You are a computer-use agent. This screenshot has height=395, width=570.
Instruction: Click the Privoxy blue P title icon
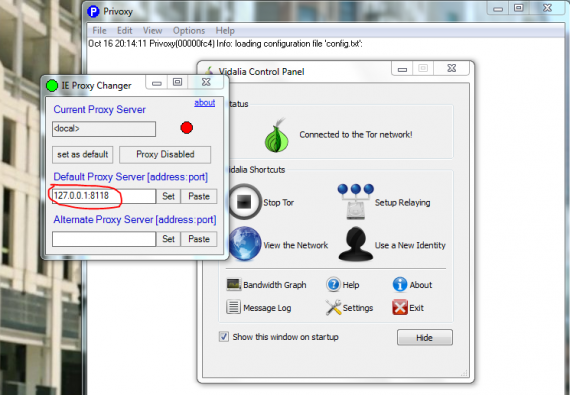tap(93, 11)
